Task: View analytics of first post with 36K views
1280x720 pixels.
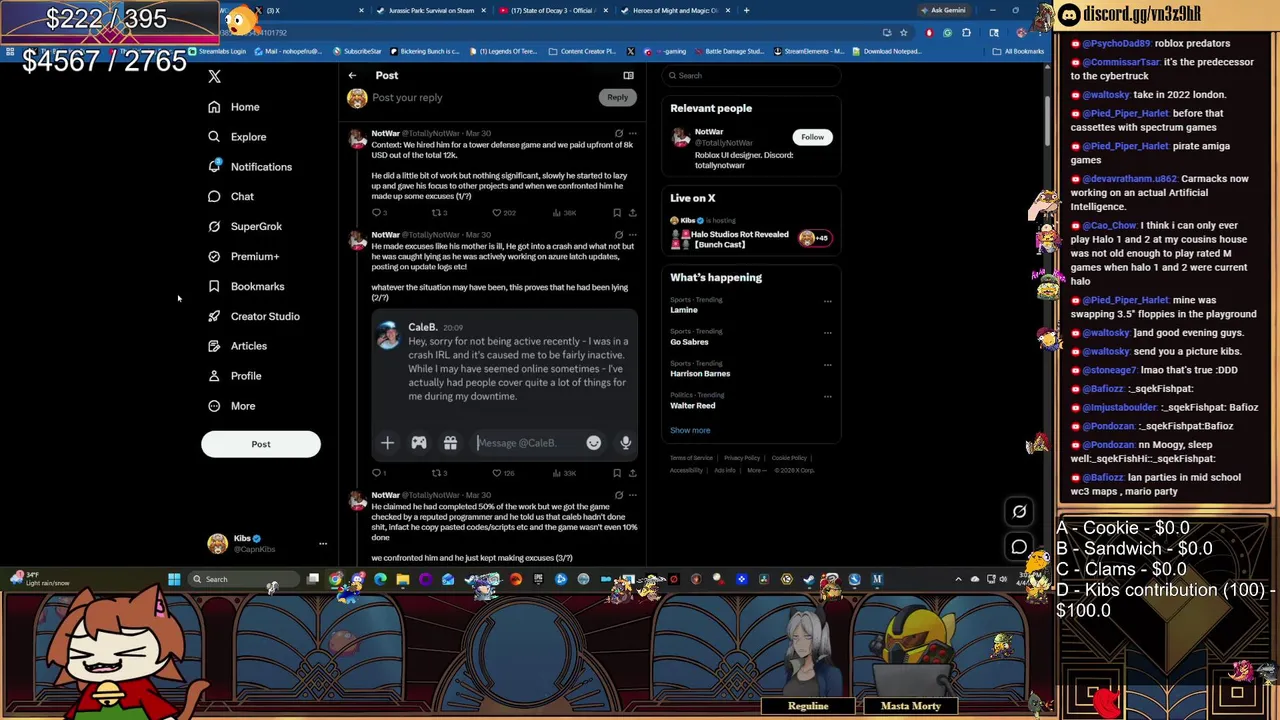Action: (x=564, y=213)
